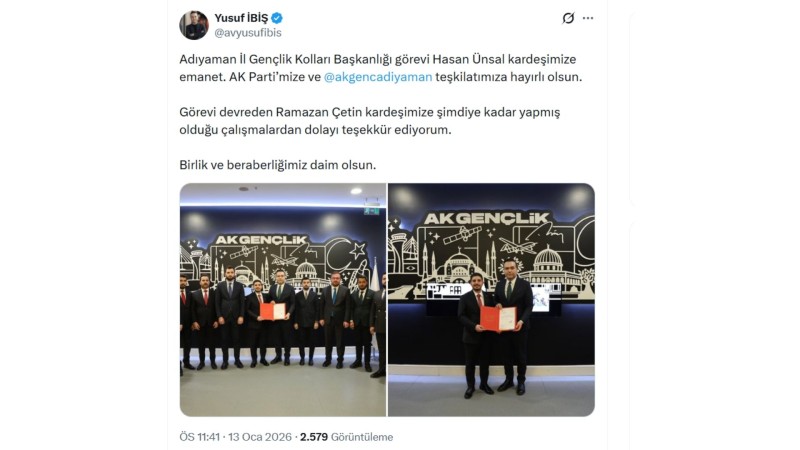Click the display name Yusuf İBİŞ
Viewport: 800px width, 450px height.
[x=241, y=18]
